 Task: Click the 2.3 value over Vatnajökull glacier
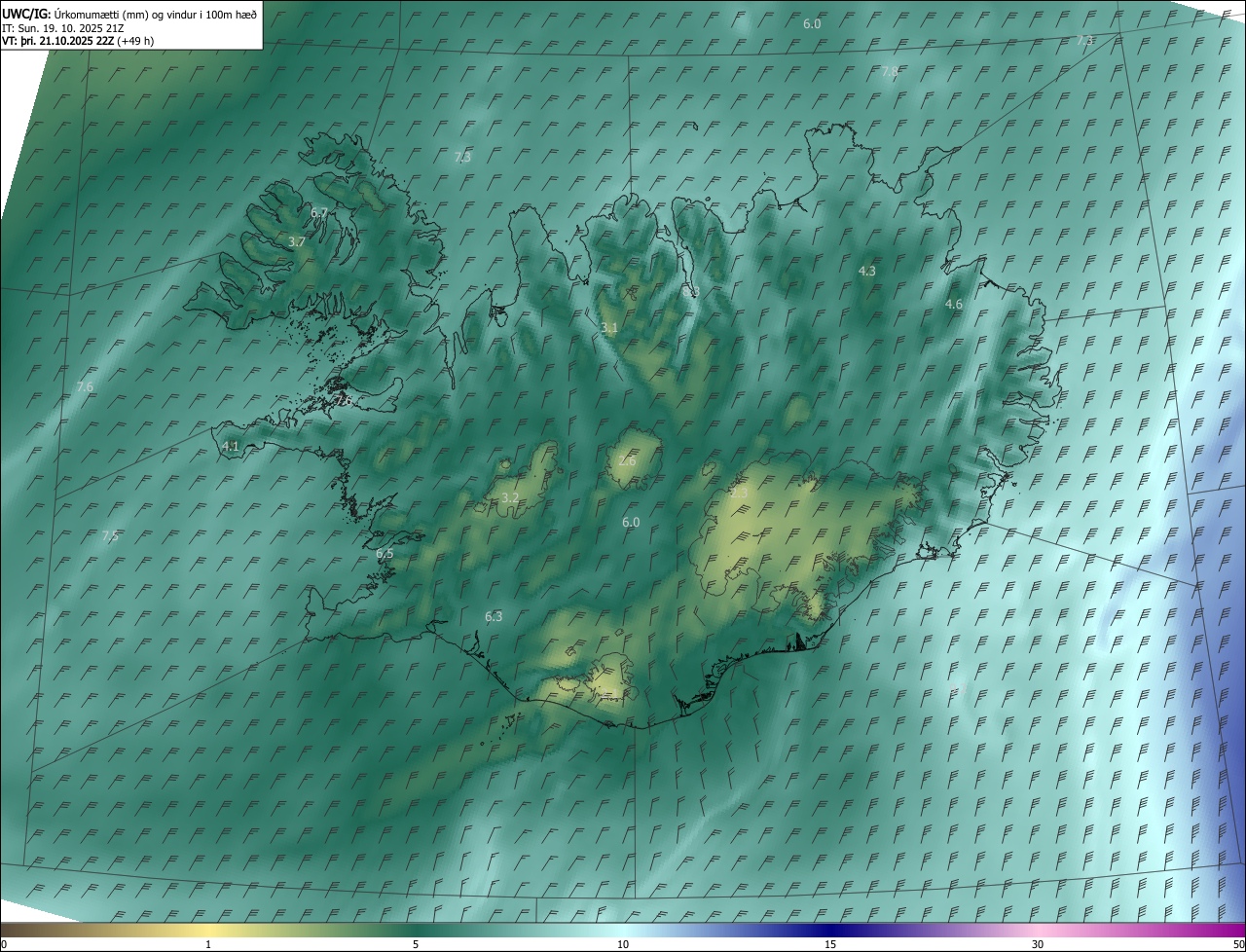(739, 493)
